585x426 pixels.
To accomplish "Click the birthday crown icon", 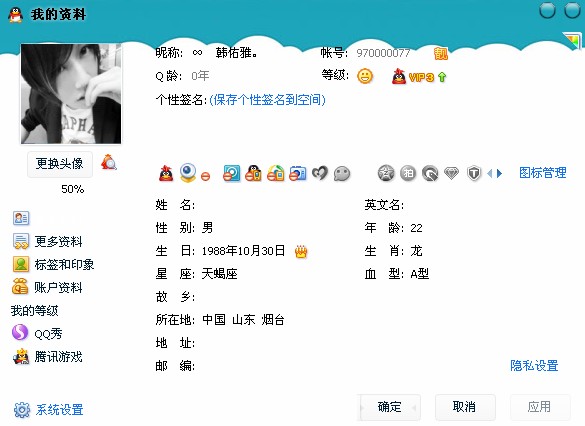I will (x=301, y=251).
